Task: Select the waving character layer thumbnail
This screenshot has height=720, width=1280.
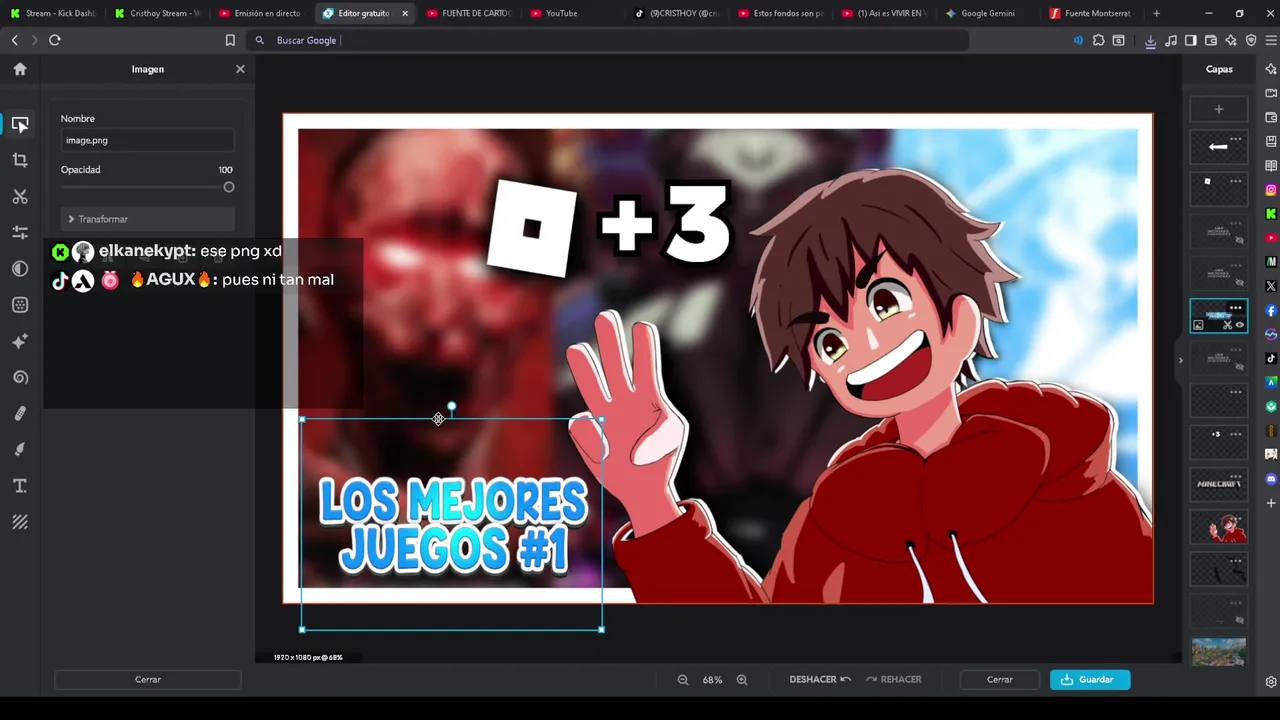Action: pyautogui.click(x=1217, y=527)
